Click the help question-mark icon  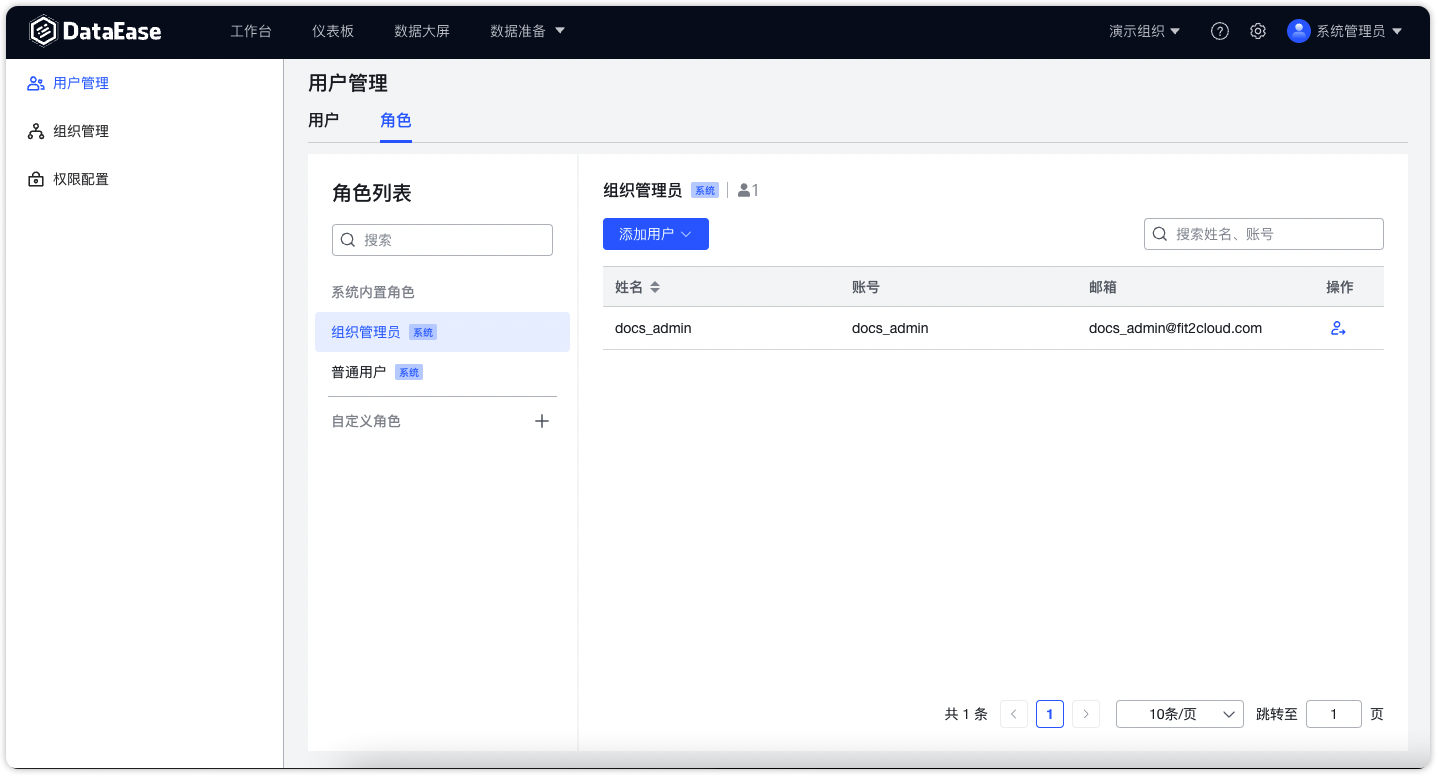[1219, 31]
